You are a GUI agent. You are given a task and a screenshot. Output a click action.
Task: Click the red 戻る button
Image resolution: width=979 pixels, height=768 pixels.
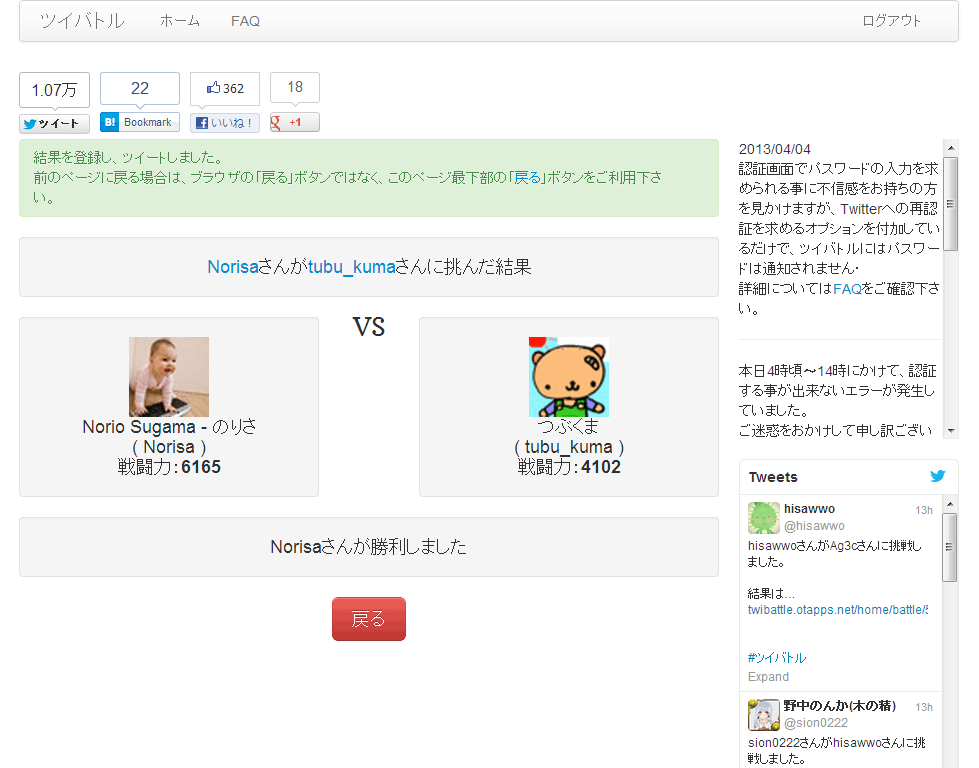click(x=369, y=619)
